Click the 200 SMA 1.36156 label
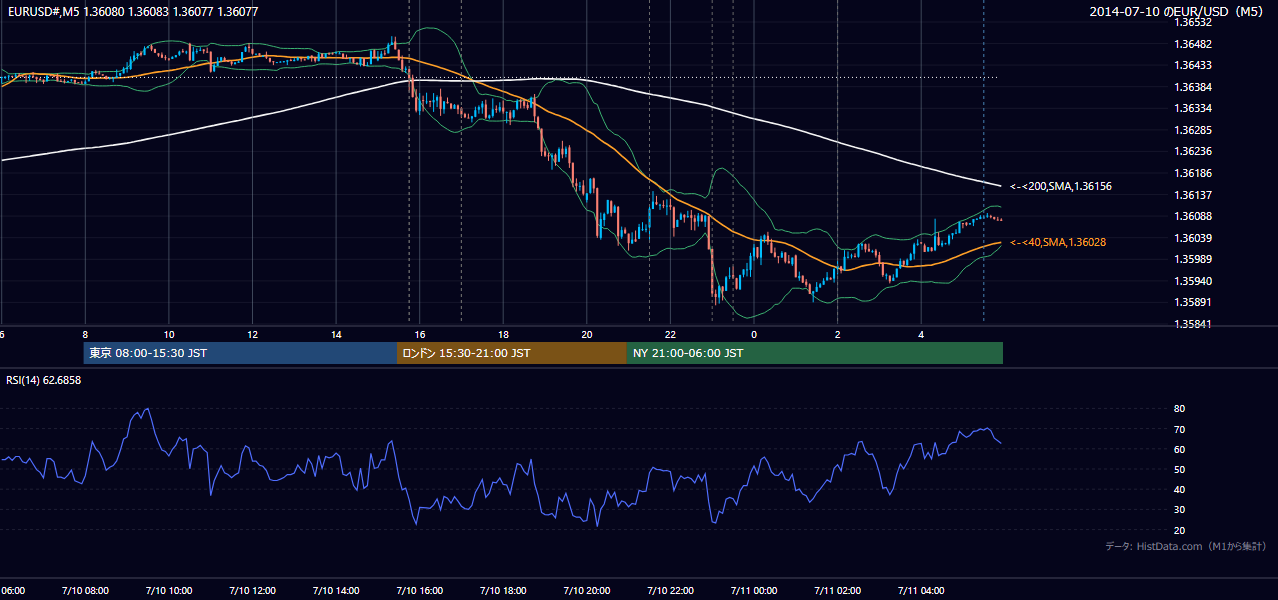This screenshot has width=1278, height=600. point(1060,186)
